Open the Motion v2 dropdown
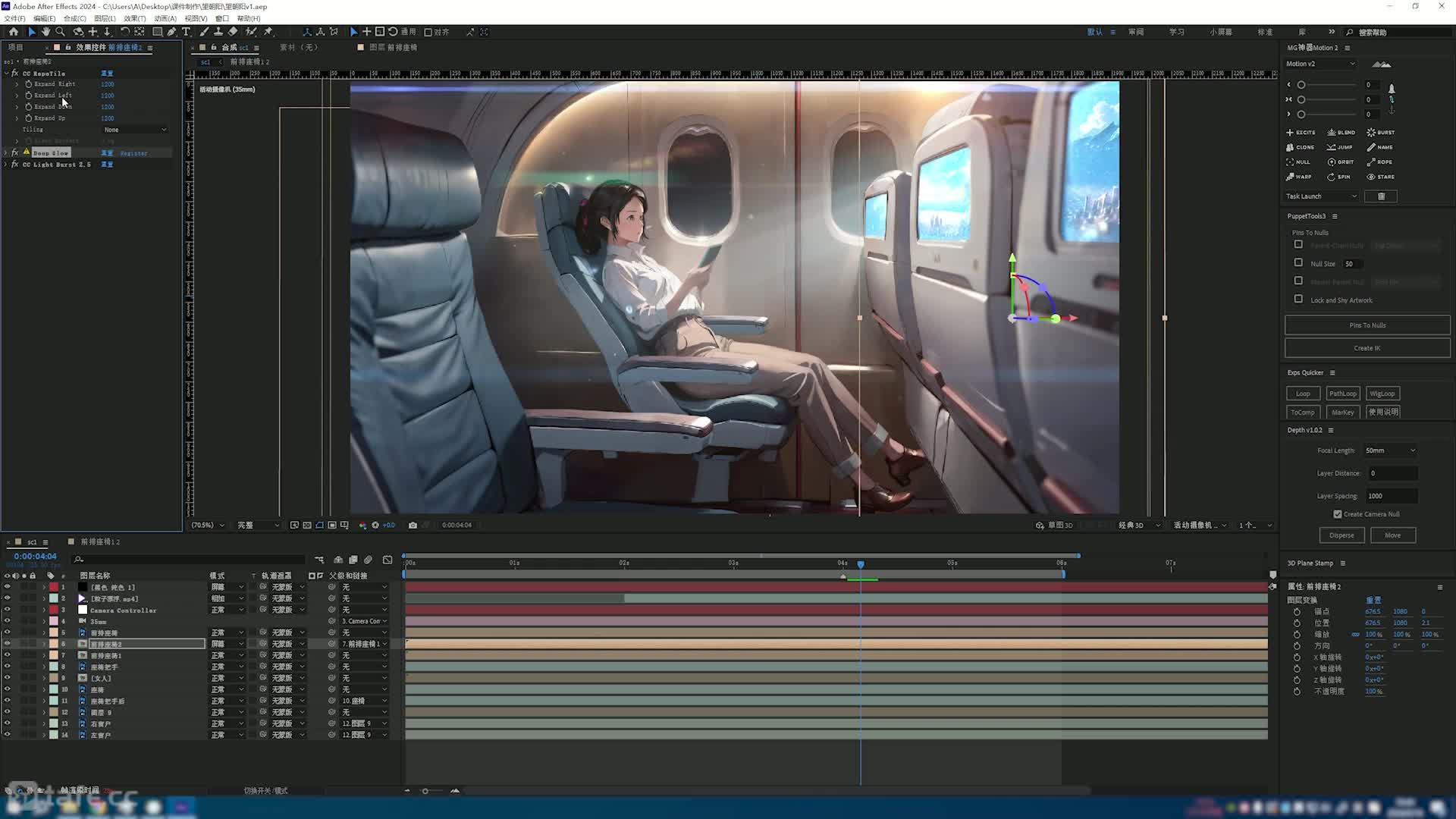 pos(1320,64)
